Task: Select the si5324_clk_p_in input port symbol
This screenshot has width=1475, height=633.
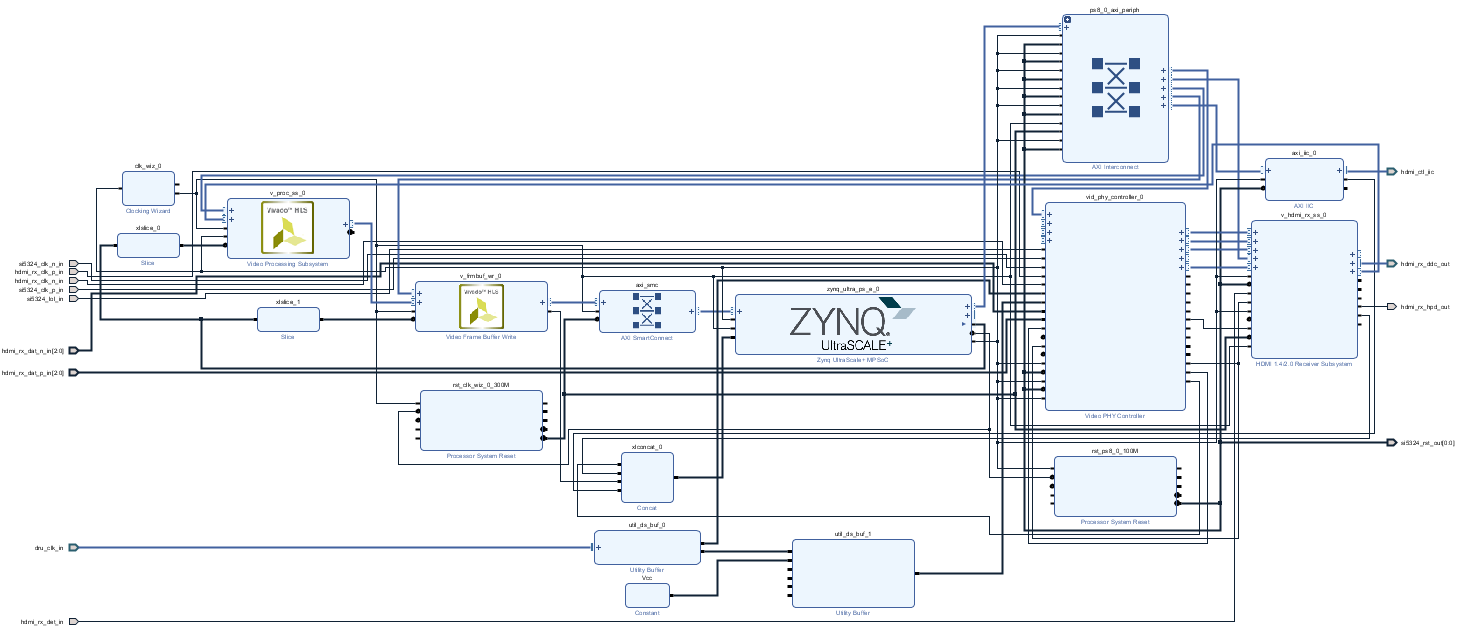Action: point(73,290)
